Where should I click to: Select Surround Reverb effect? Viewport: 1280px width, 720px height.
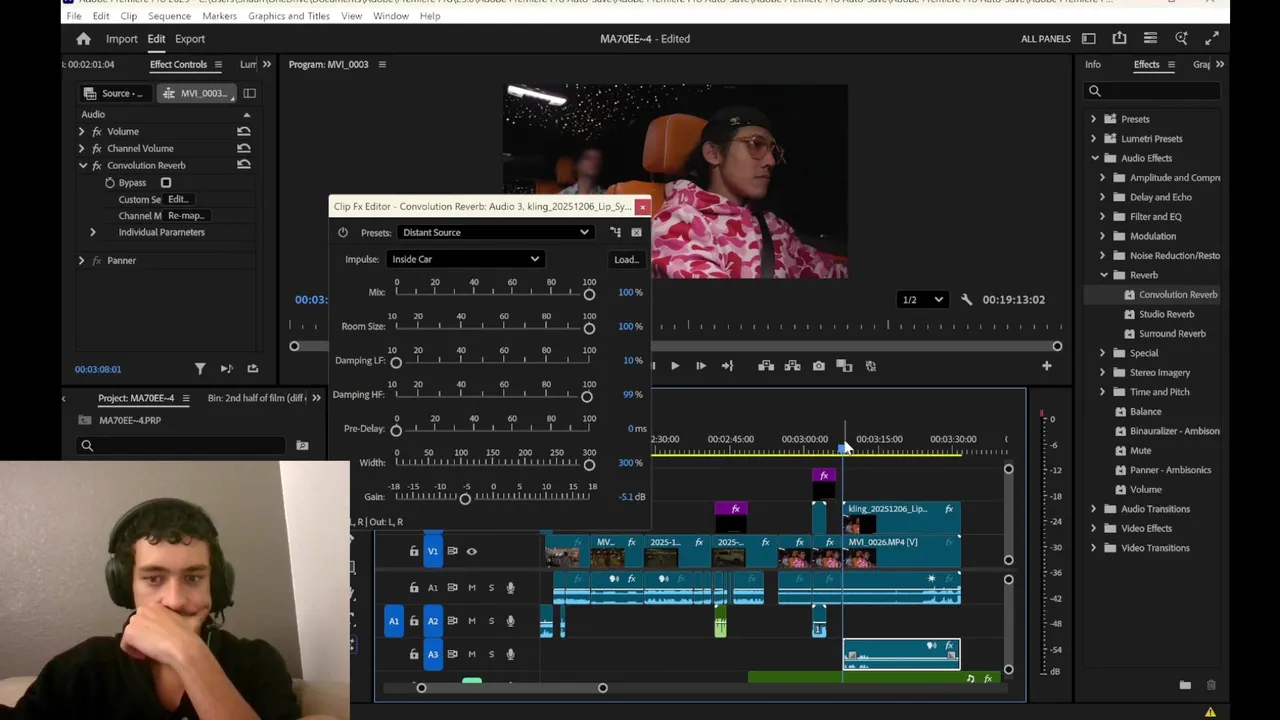pyautogui.click(x=1172, y=334)
